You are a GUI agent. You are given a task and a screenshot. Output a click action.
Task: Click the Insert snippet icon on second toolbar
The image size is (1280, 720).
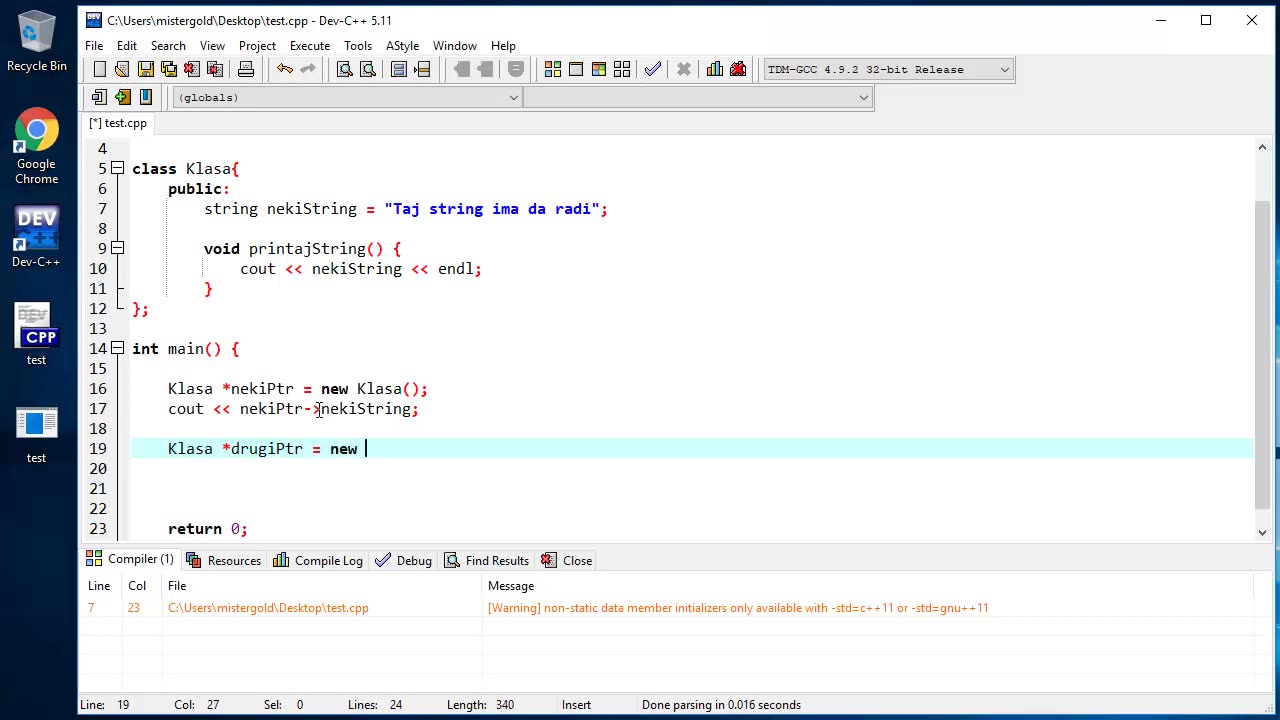(99, 97)
